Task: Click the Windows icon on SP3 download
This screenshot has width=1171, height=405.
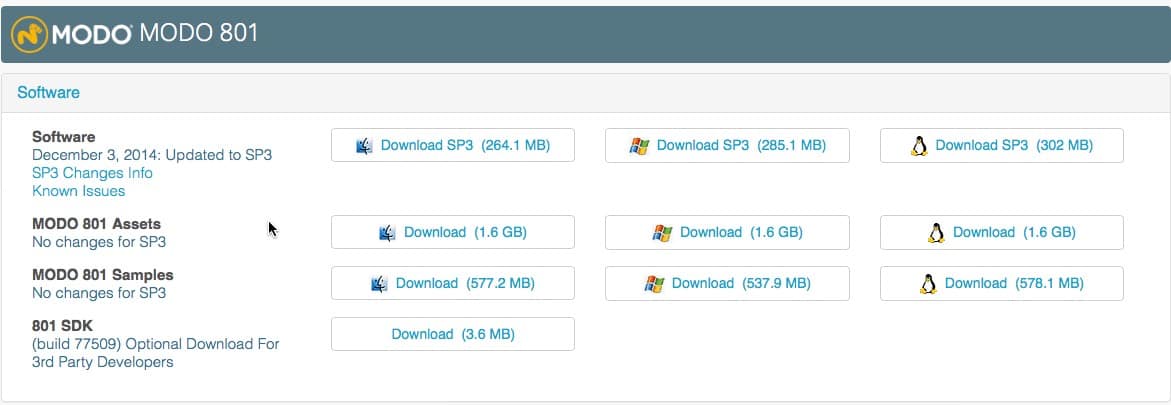Action: click(x=639, y=146)
